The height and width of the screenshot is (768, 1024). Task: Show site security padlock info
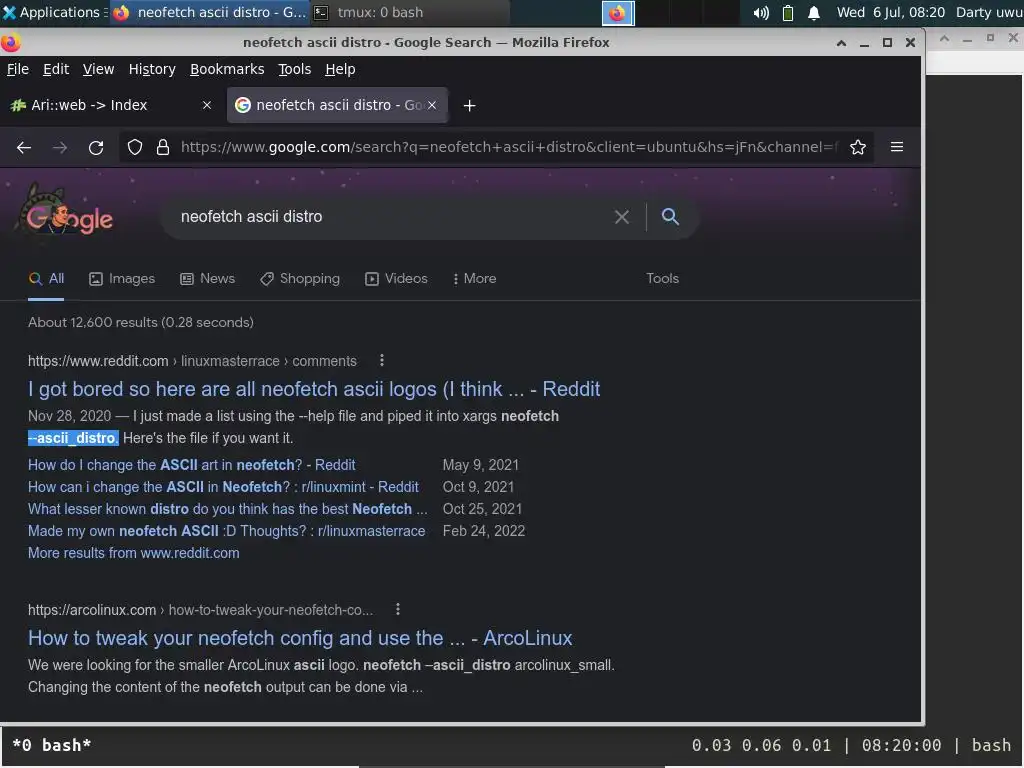[163, 148]
